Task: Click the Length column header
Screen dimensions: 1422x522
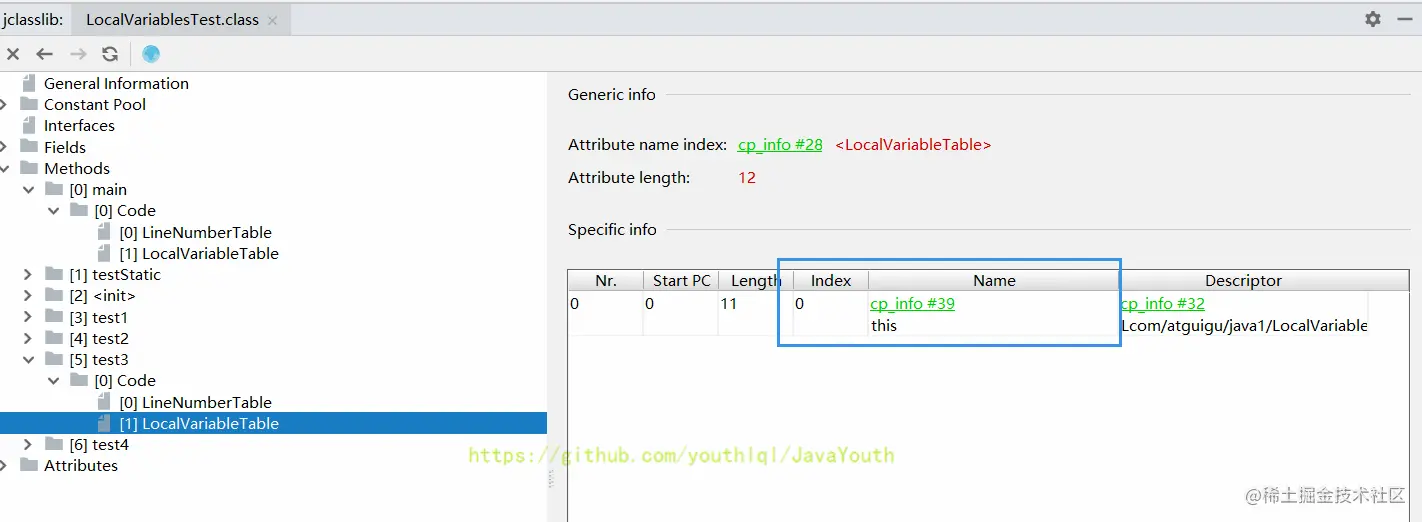Action: point(756,281)
